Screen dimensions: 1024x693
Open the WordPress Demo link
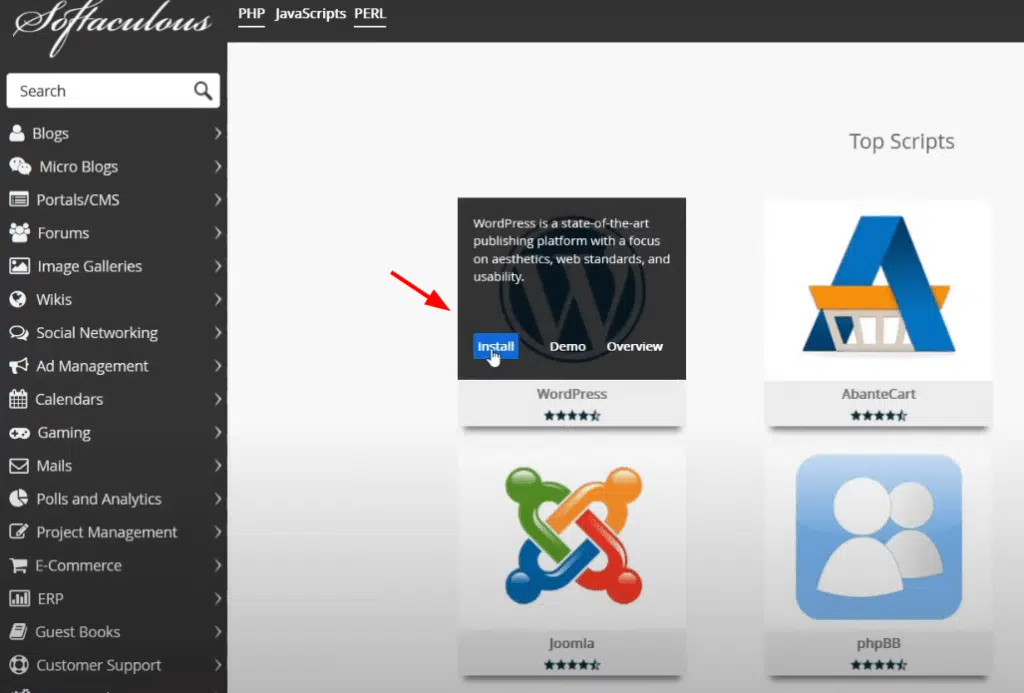568,346
